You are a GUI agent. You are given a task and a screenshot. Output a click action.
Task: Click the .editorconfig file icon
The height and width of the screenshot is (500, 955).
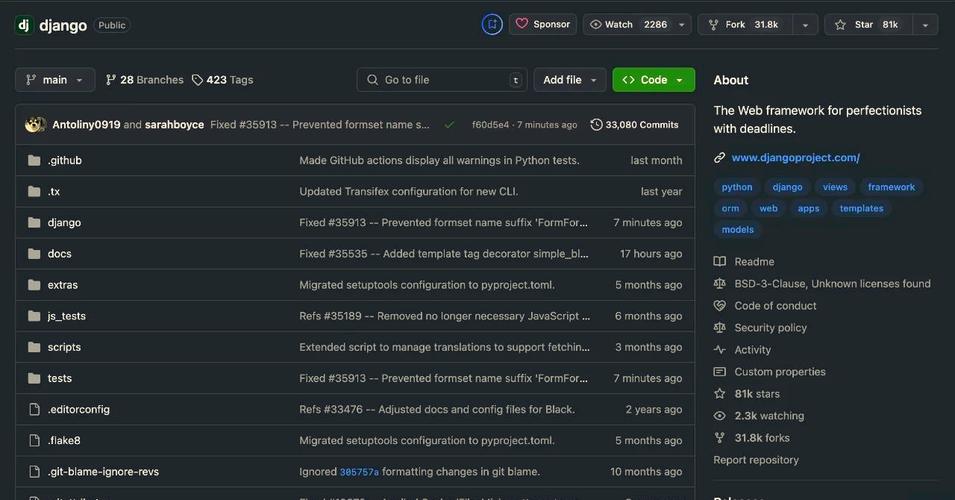(x=35, y=409)
